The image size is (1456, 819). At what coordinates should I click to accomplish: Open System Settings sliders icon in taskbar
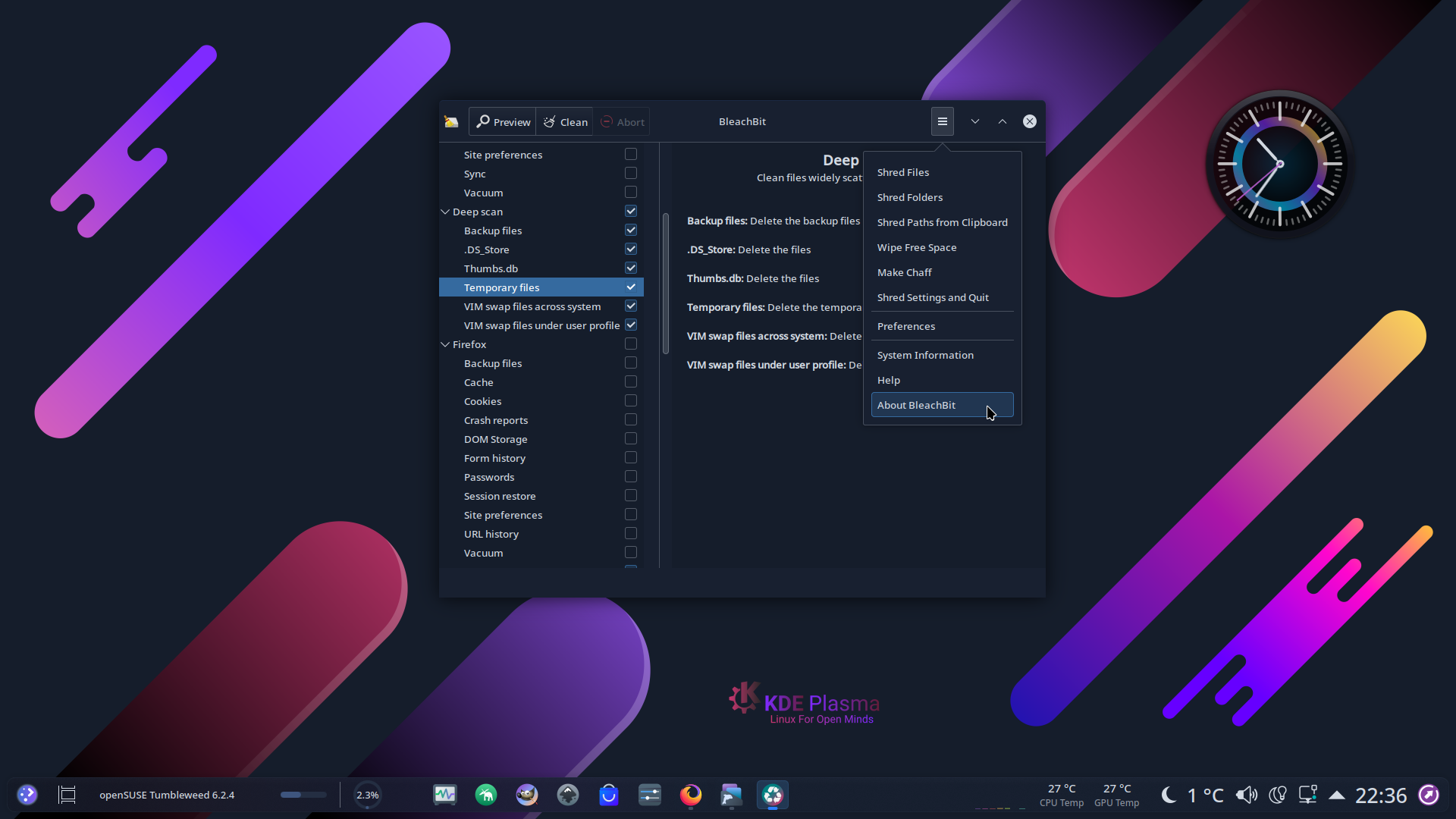650,795
